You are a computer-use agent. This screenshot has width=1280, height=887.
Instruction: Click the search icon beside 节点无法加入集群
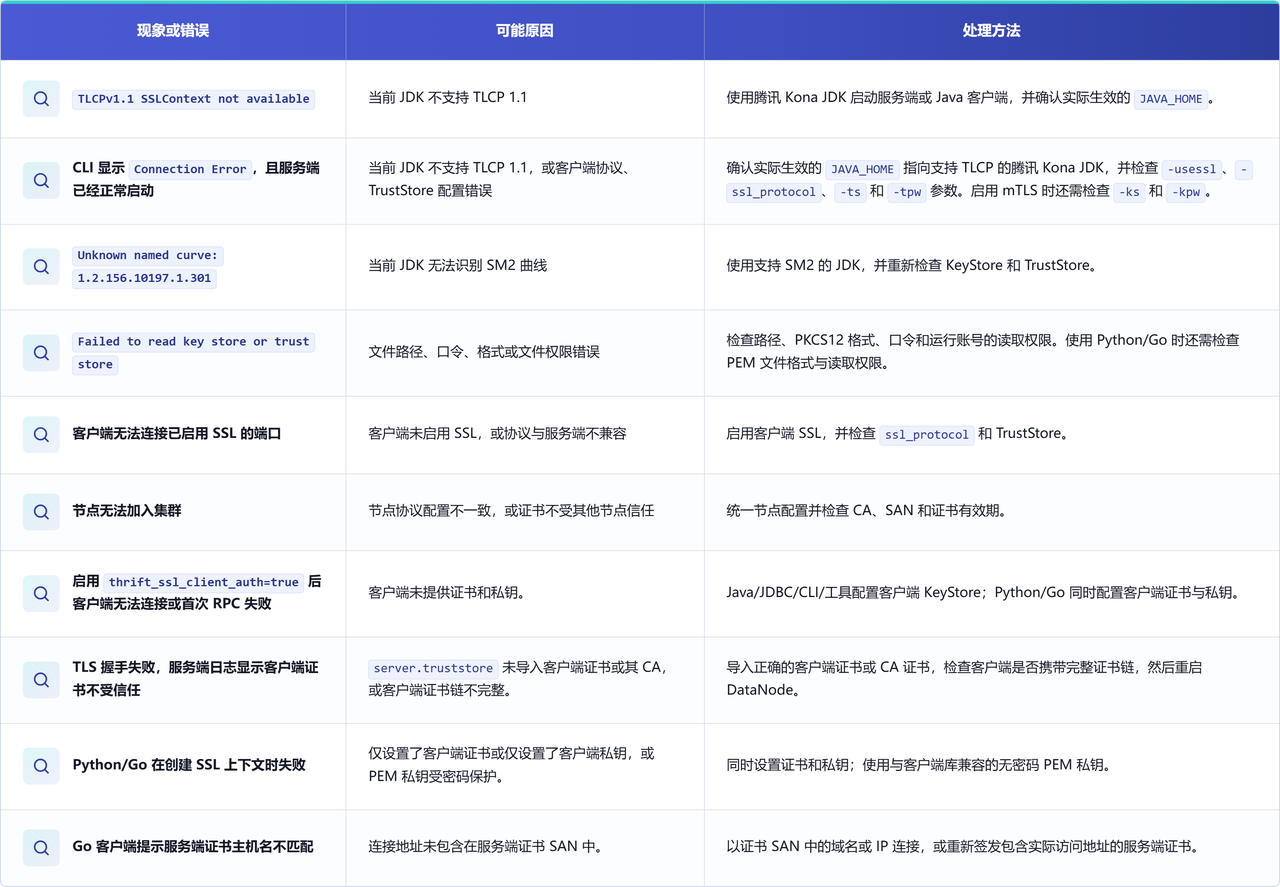[41, 511]
